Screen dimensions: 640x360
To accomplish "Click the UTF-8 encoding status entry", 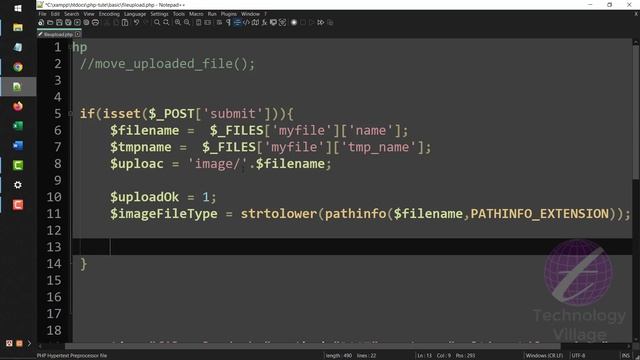I will pyautogui.click(x=578, y=356).
